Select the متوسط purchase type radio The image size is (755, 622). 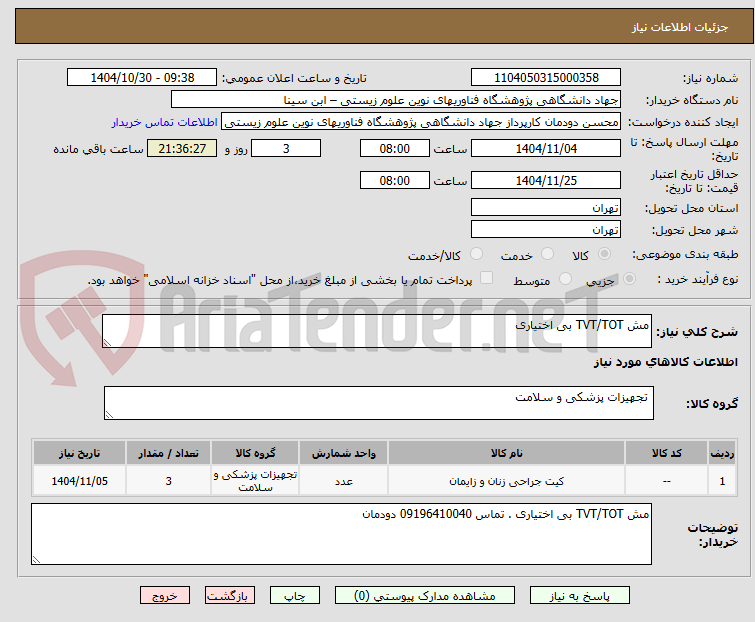tap(565, 279)
